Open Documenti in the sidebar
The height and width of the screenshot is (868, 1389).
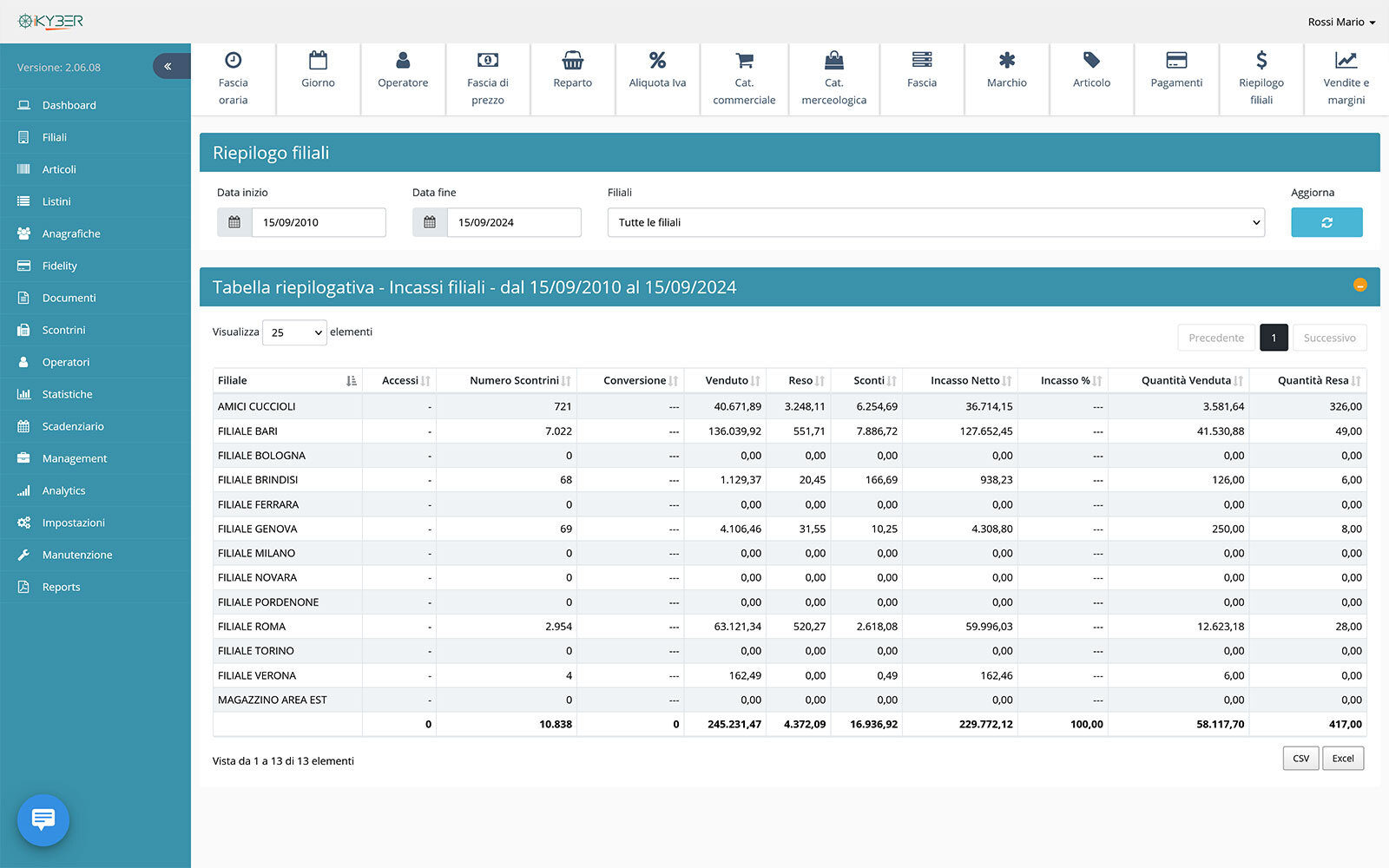[95, 298]
